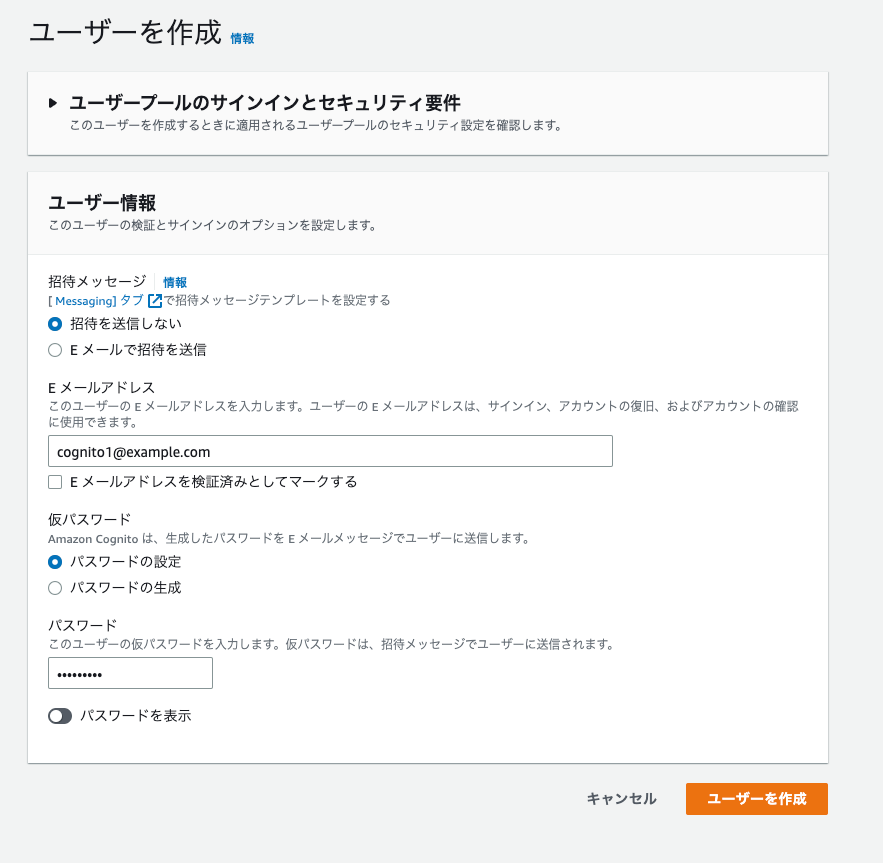Check E メールアドレスを検証済みとしてマークする
The image size is (883, 863).
click(x=57, y=482)
